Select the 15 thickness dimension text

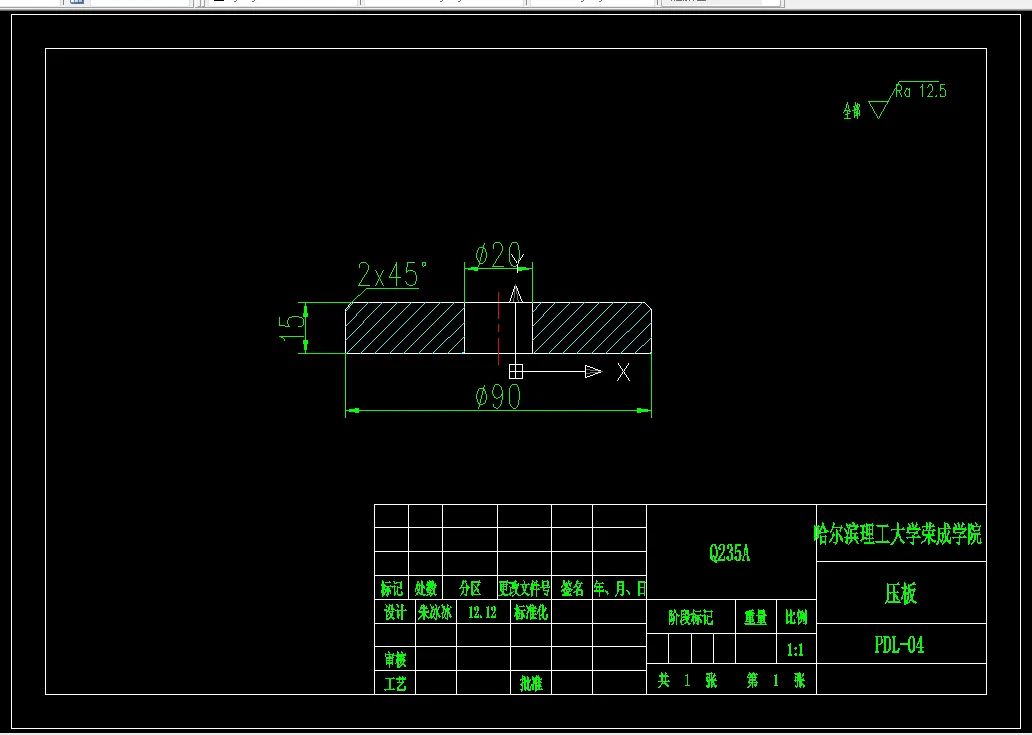[294, 327]
